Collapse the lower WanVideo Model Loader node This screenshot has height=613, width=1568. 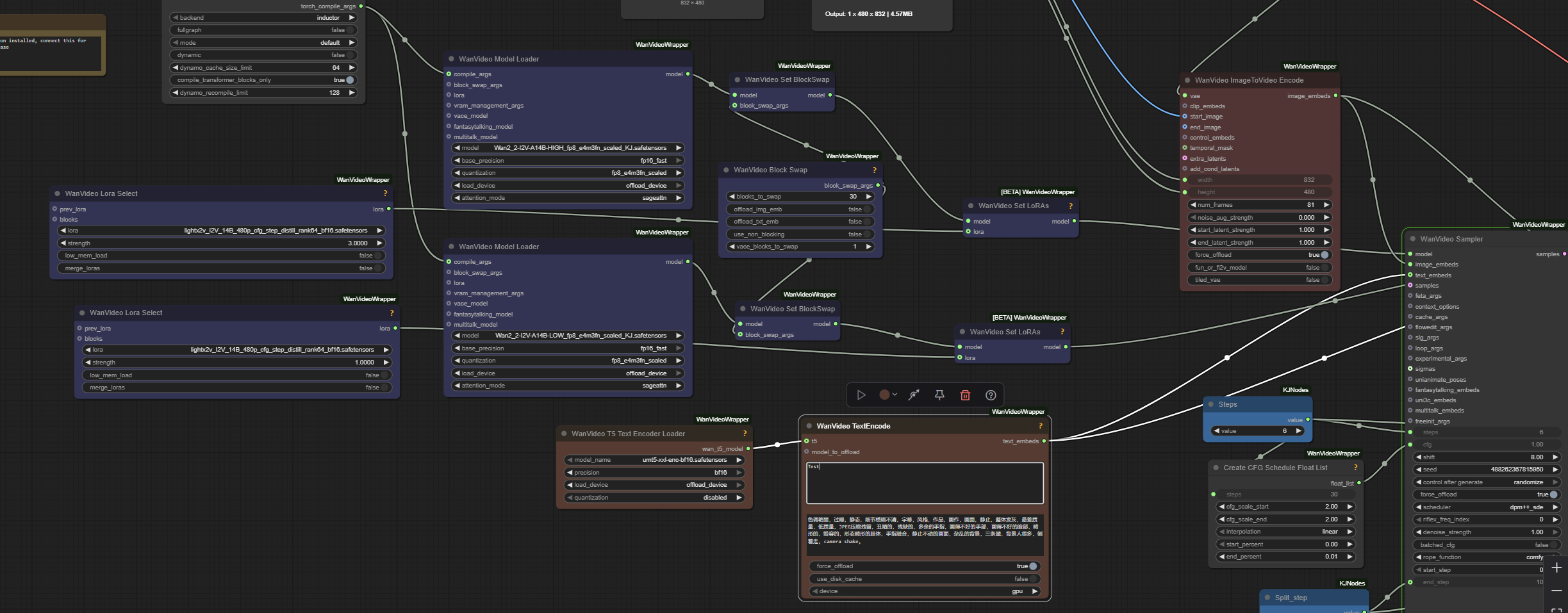point(451,247)
